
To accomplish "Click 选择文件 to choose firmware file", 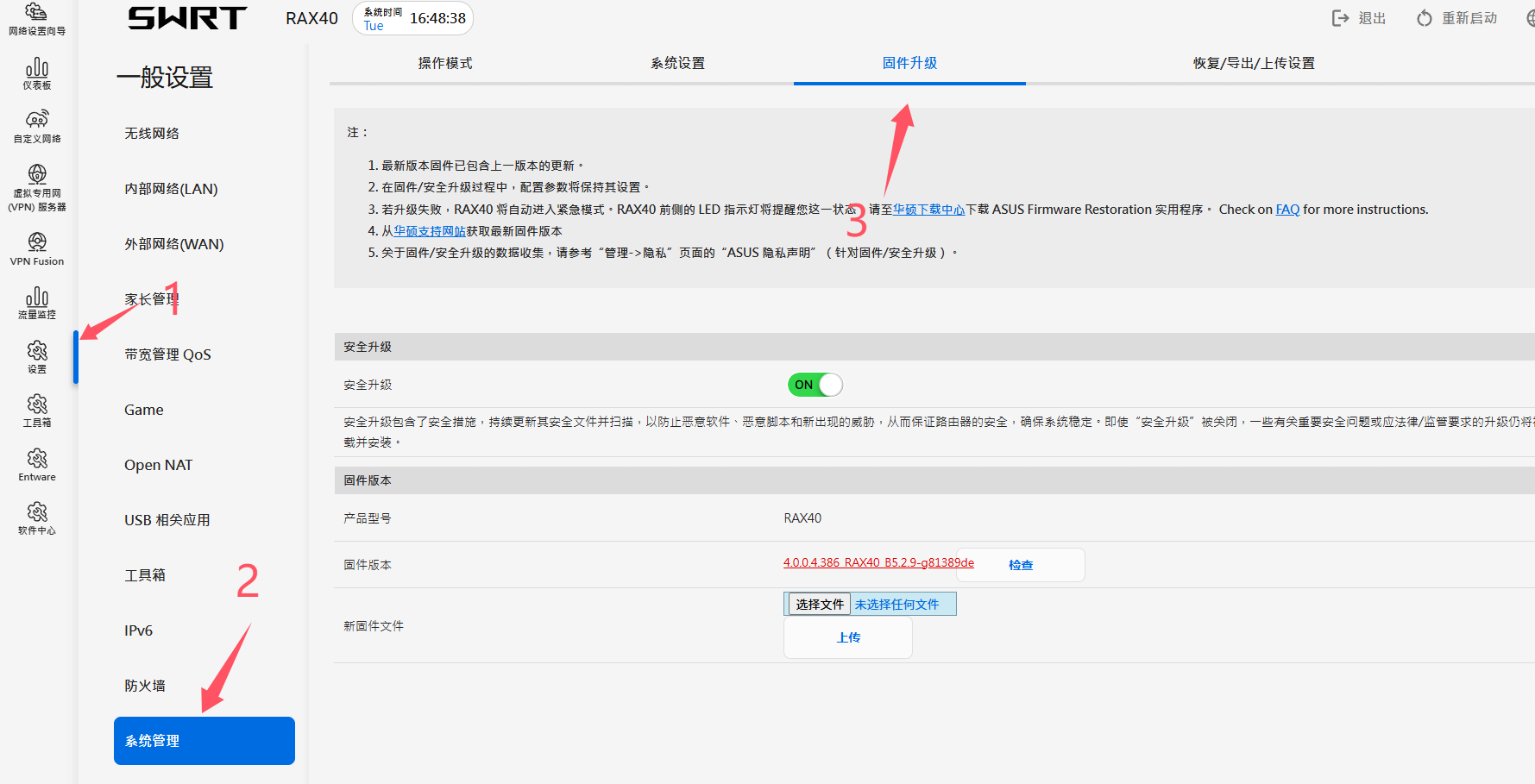I will pyautogui.click(x=819, y=604).
